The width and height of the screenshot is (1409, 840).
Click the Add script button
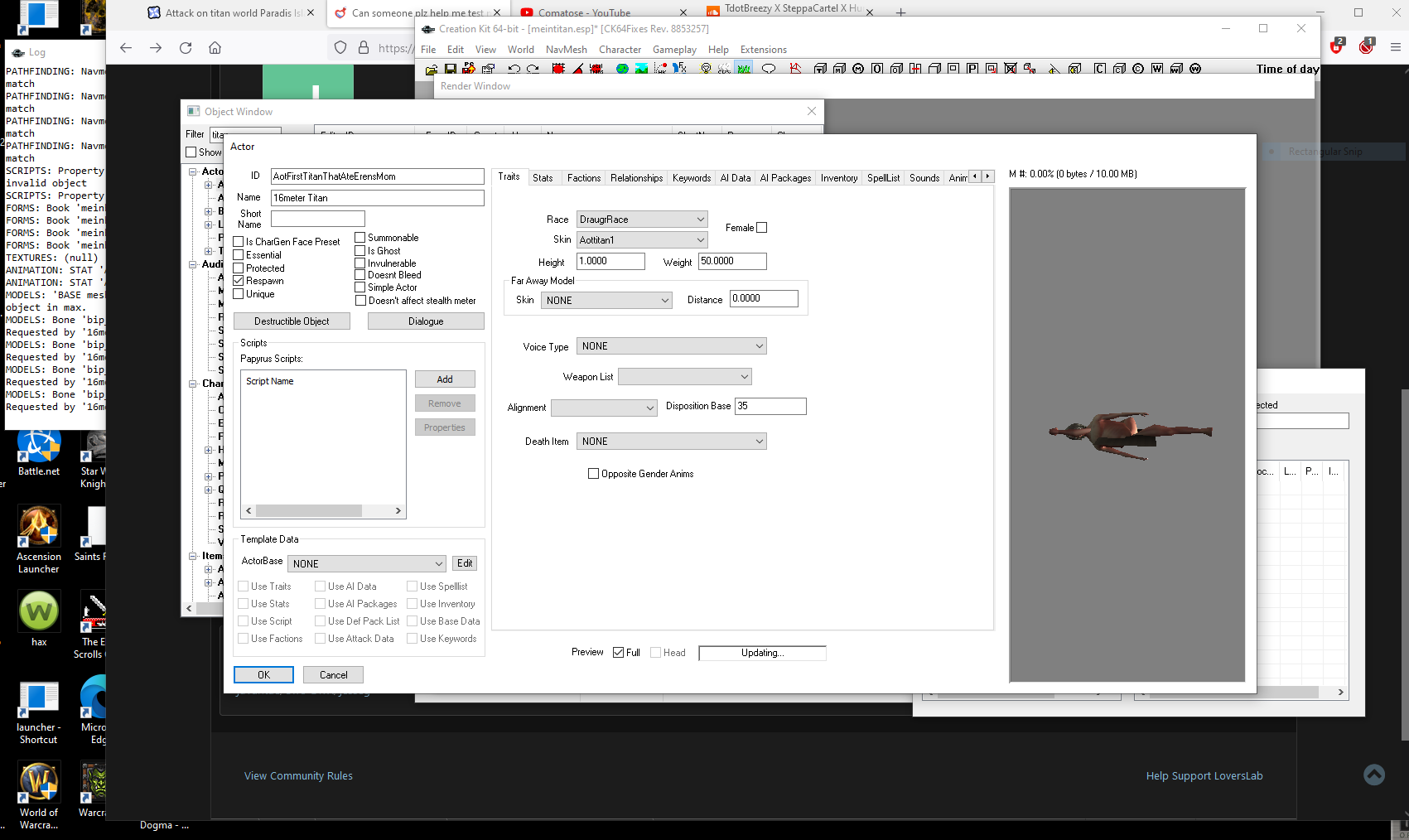coord(445,379)
